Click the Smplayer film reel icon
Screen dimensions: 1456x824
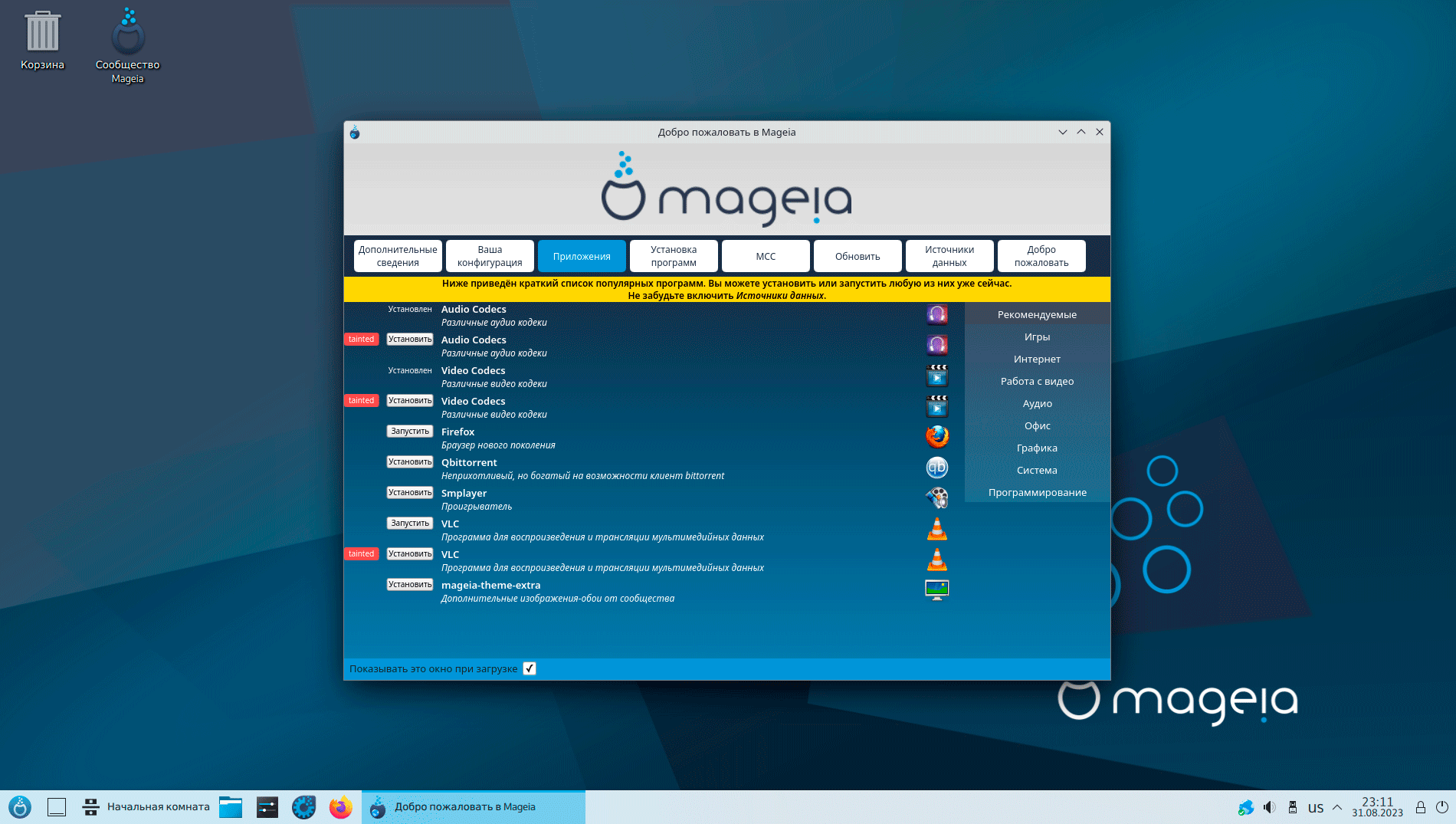pyautogui.click(x=936, y=498)
